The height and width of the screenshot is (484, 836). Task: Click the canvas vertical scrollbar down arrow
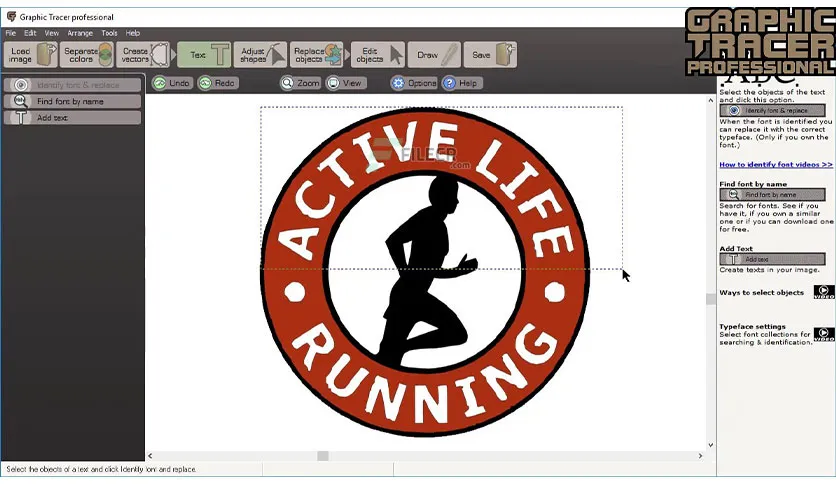tap(710, 445)
